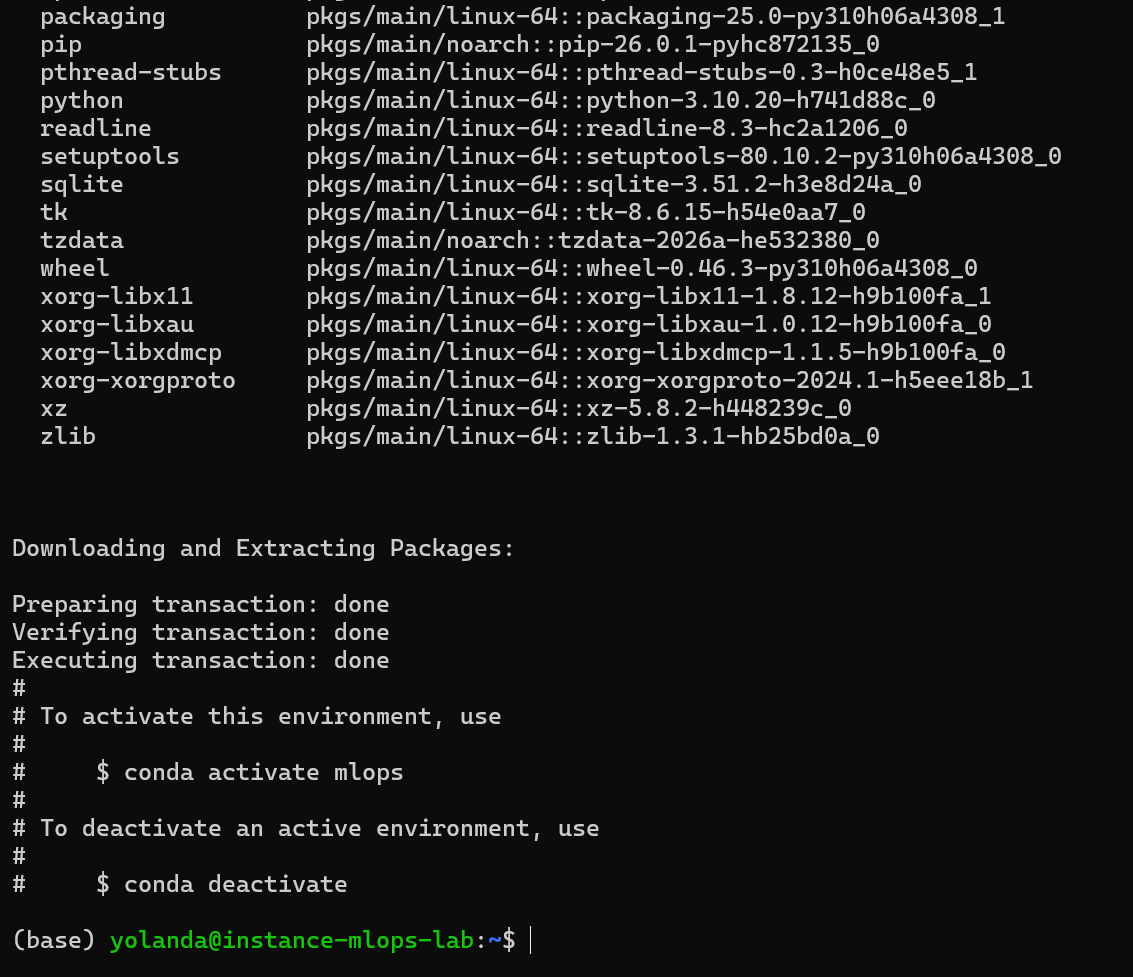Click the wheel package name in the list
This screenshot has width=1133, height=977.
75,268
